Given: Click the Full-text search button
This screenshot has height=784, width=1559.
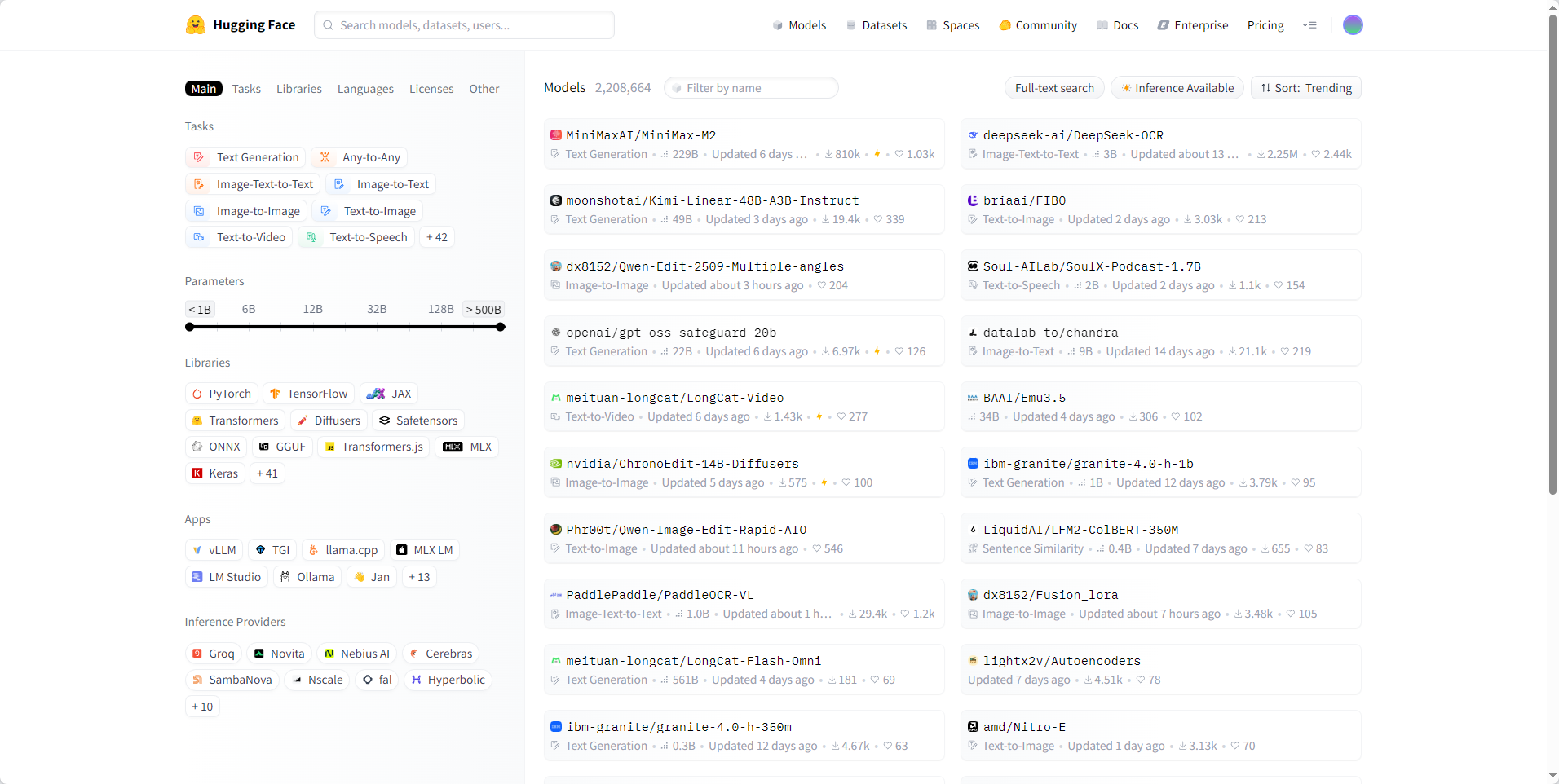Looking at the screenshot, I should coord(1054,88).
